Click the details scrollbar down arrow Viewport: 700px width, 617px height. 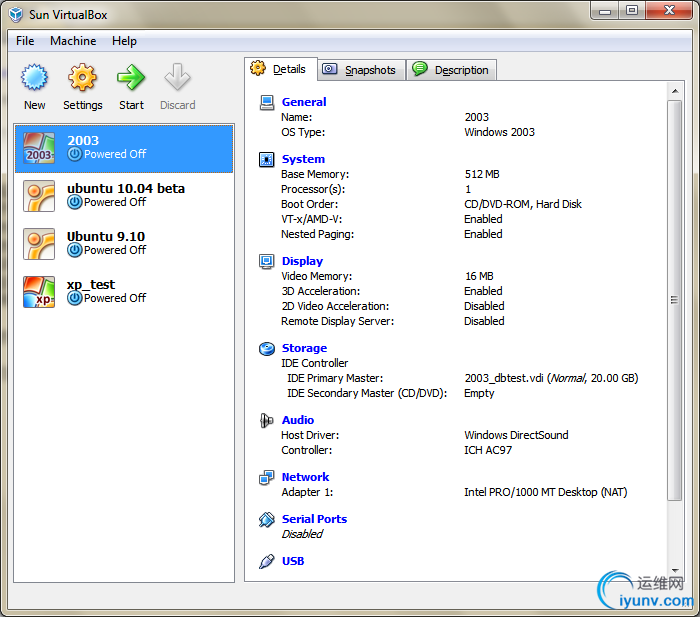675,571
